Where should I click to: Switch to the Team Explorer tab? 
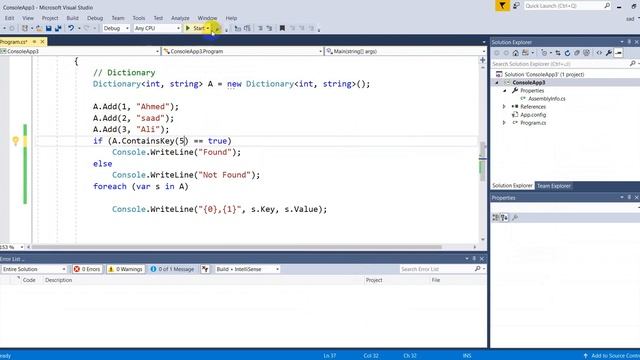click(553, 186)
